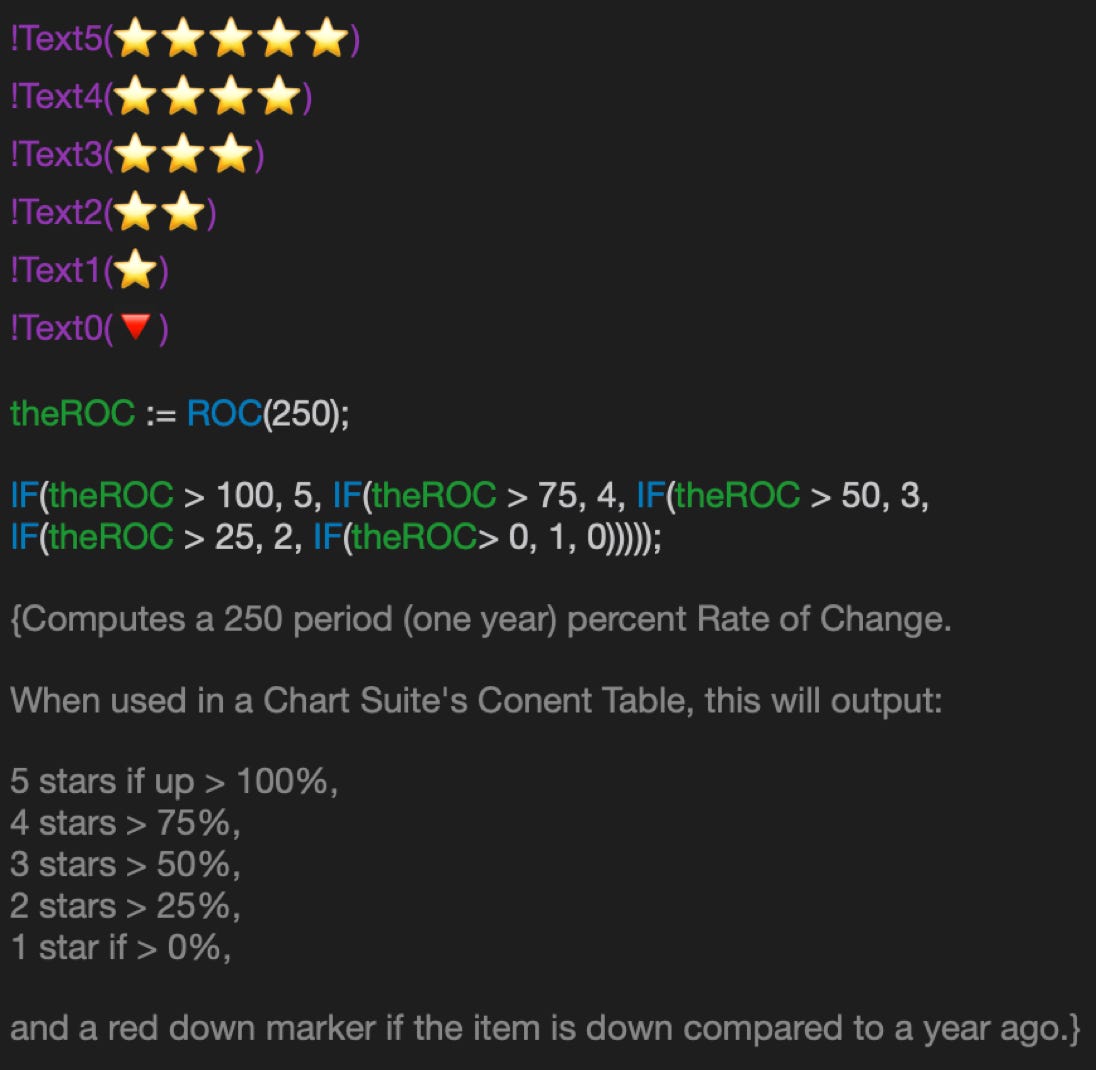
Task: Click the purple !Text0 label
Action: (56, 328)
